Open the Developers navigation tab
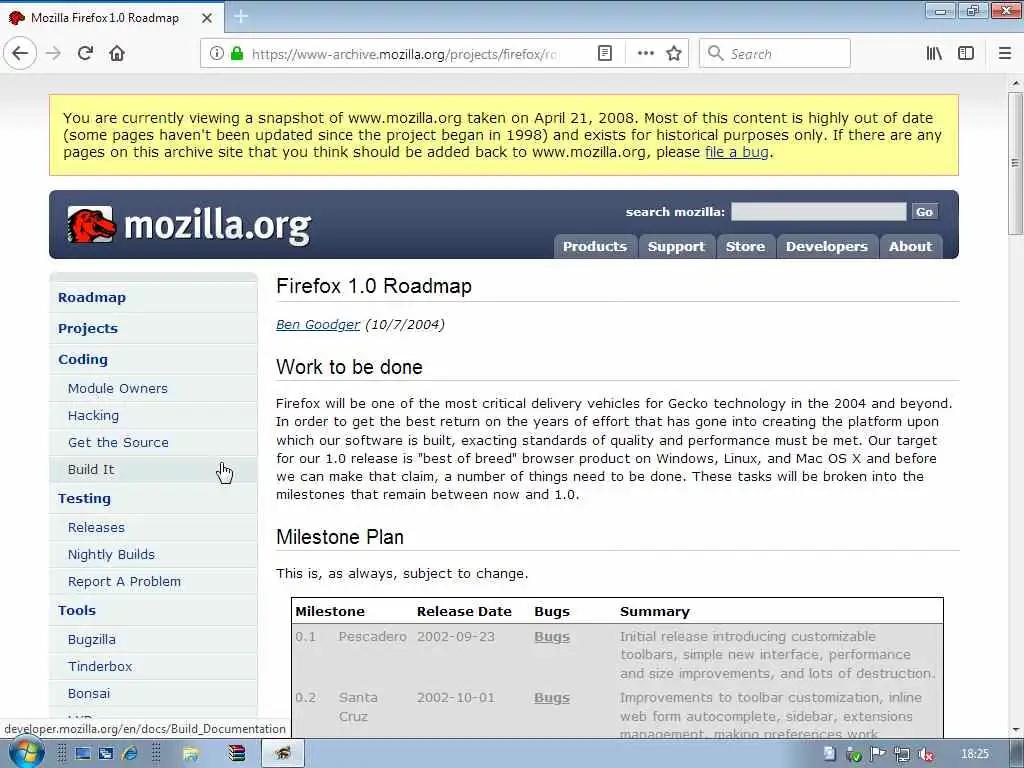Image resolution: width=1024 pixels, height=768 pixels. coord(827,246)
